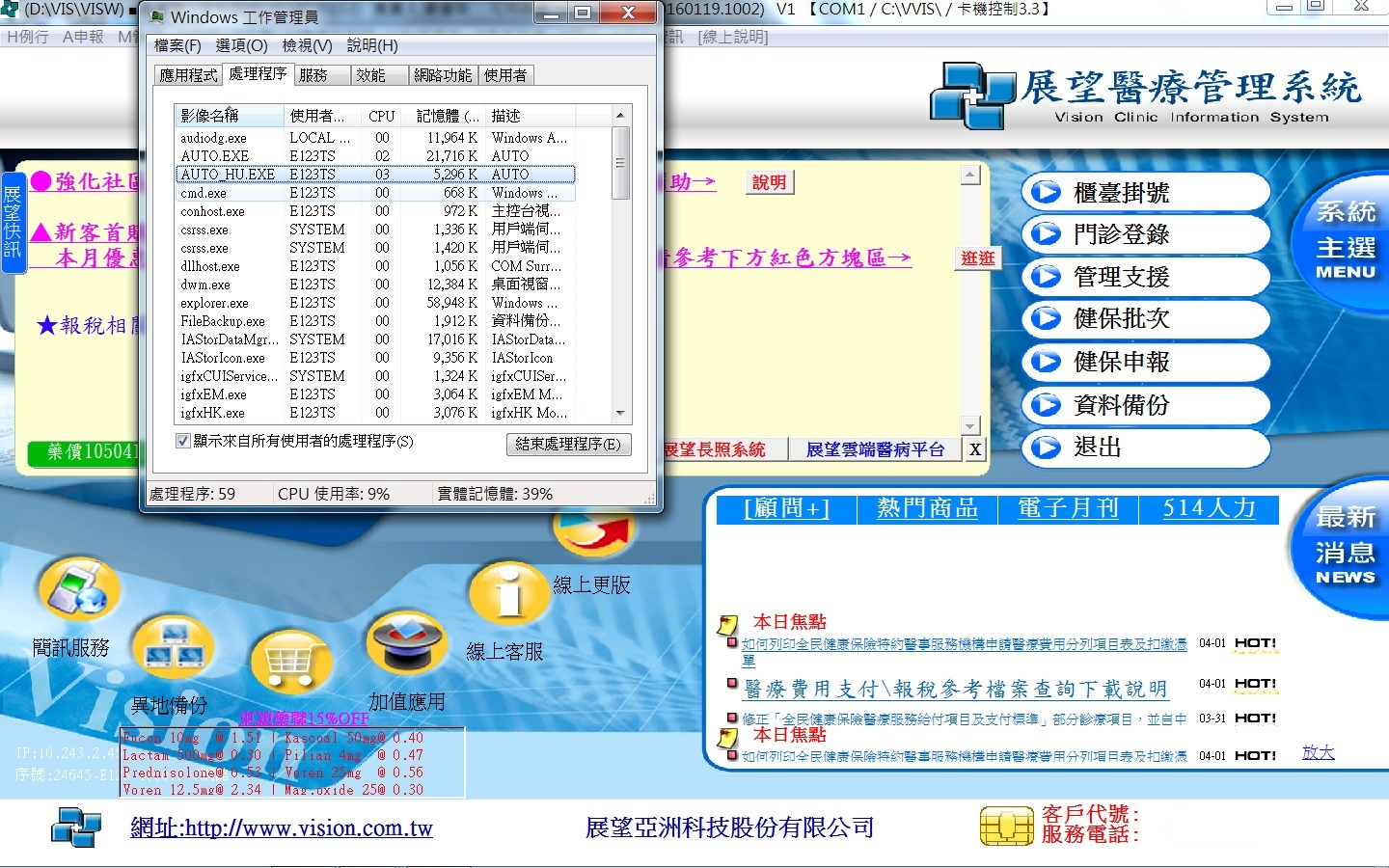Click the process list scroll-up arrow
1389x868 pixels.
point(620,115)
